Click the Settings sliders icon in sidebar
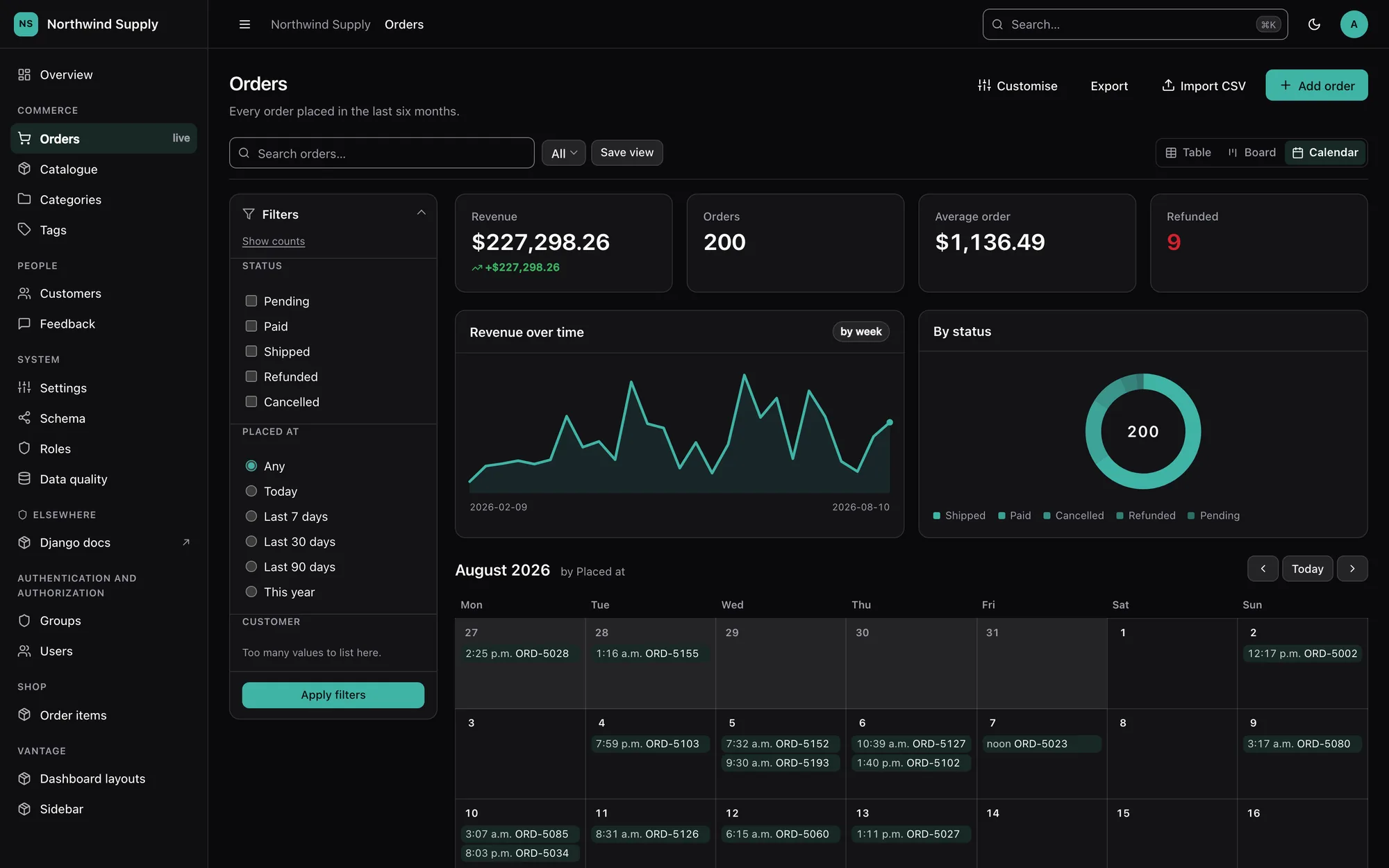This screenshot has height=868, width=1389. pos(24,387)
